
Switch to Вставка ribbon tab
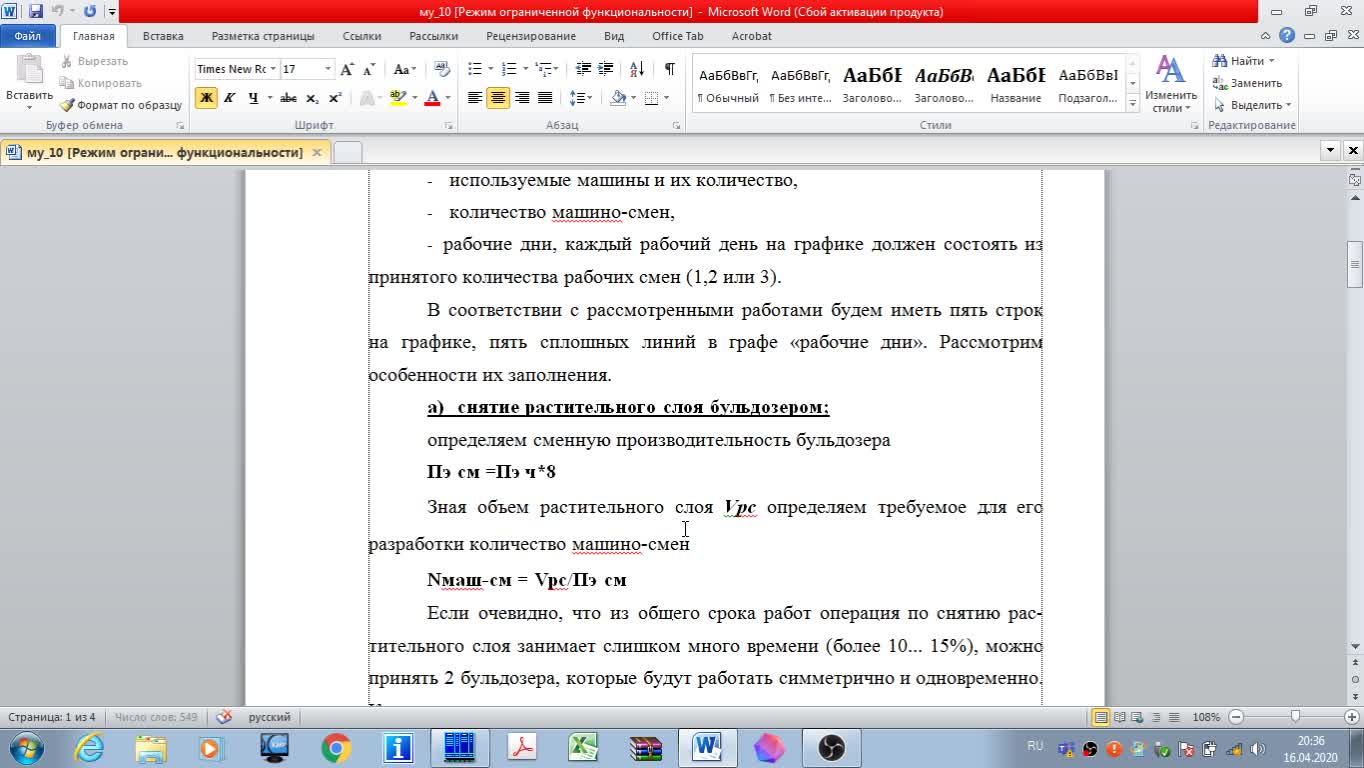pyautogui.click(x=163, y=36)
